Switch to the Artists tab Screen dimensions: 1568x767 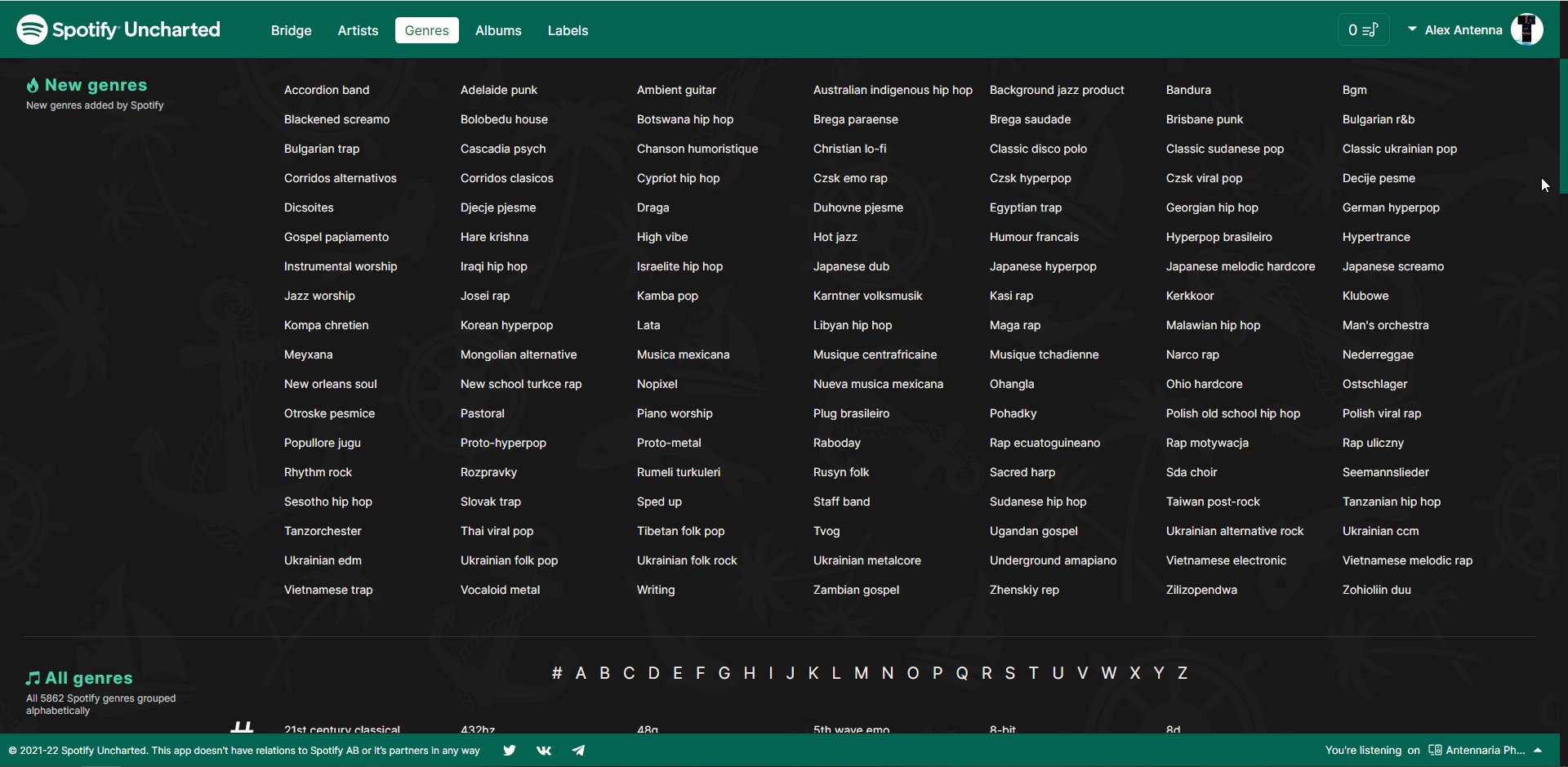358,30
